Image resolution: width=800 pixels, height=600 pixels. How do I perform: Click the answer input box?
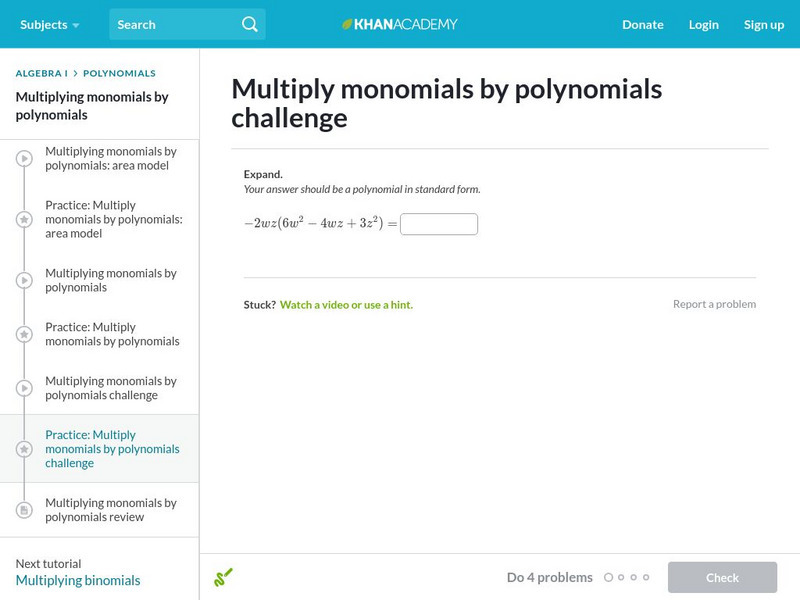click(x=438, y=222)
